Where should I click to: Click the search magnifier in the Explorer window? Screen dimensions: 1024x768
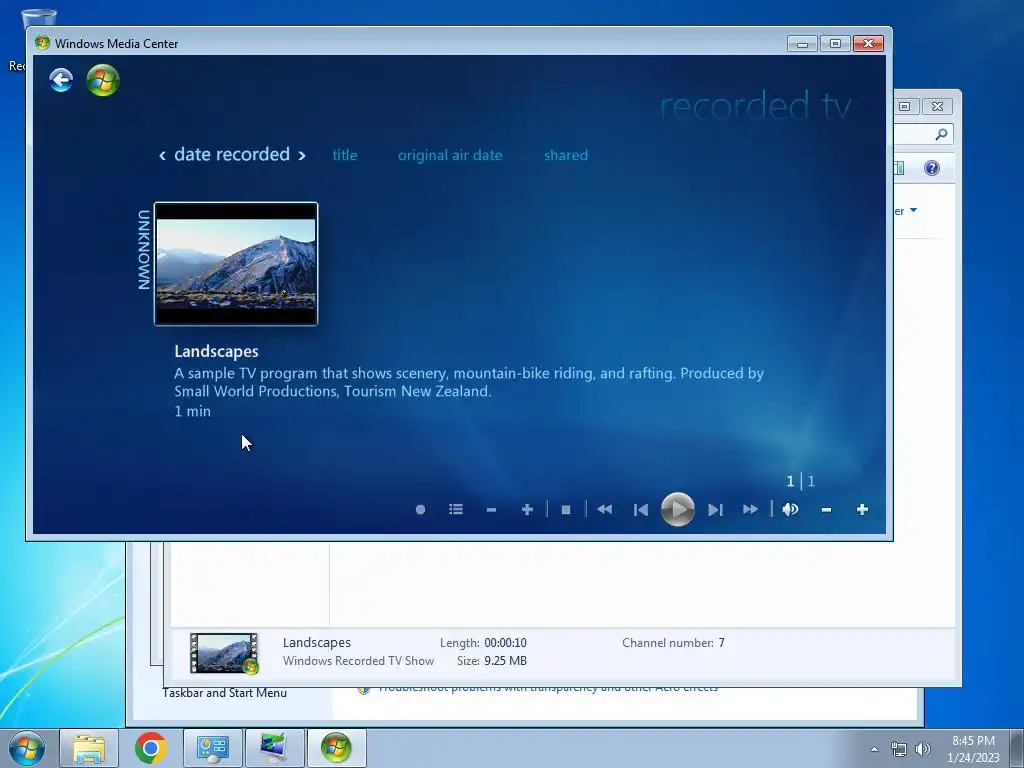coord(941,135)
